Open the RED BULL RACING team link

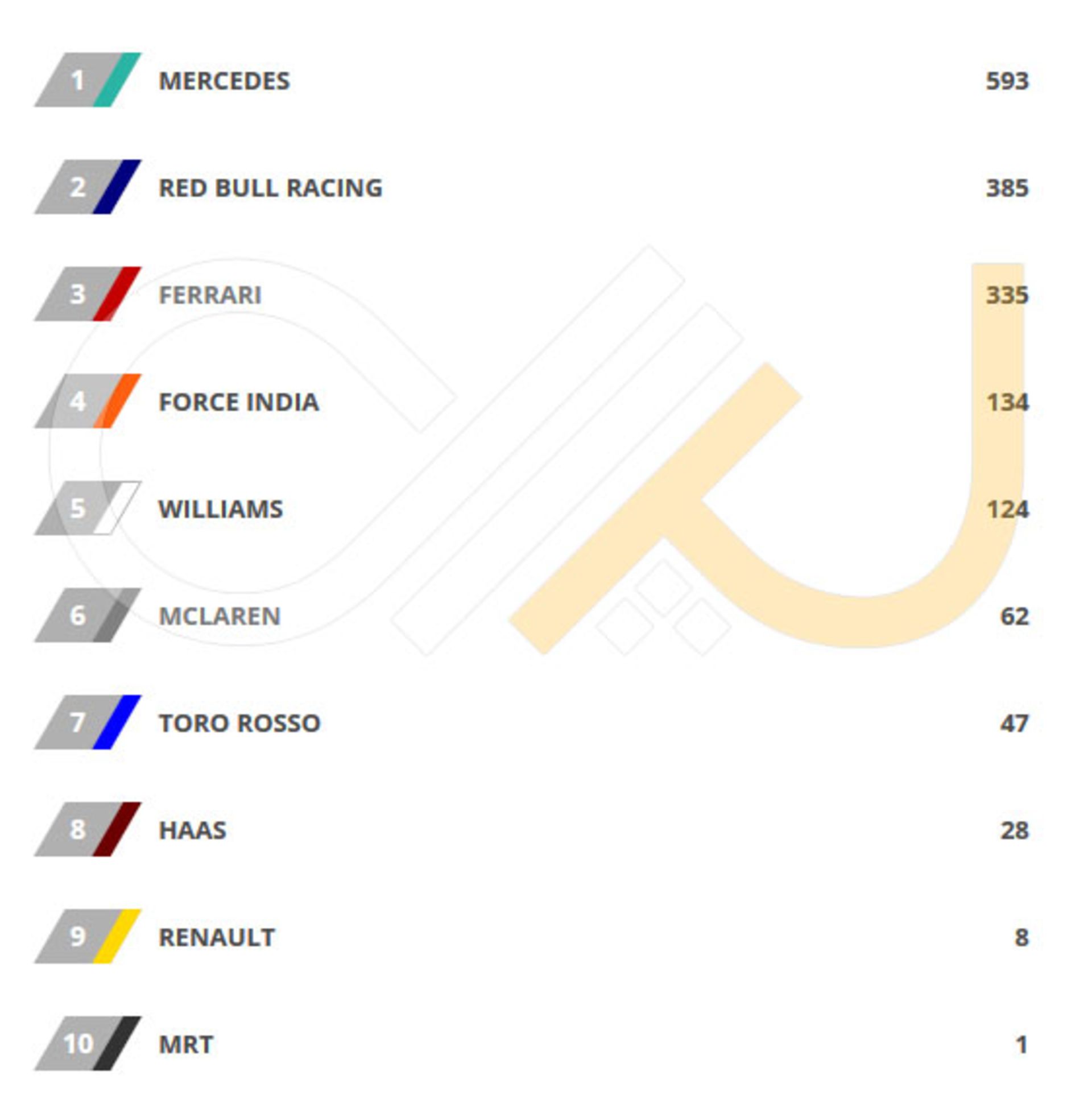[x=270, y=188]
